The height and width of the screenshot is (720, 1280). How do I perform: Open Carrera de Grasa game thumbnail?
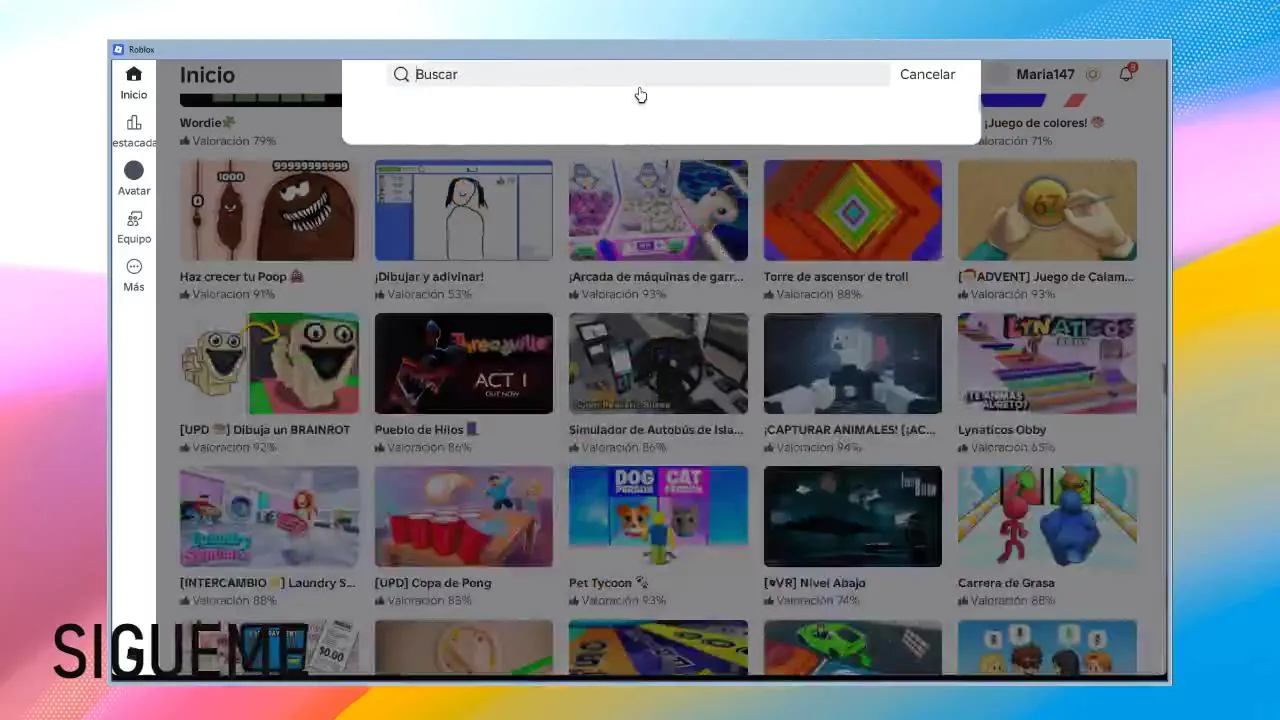pyautogui.click(x=1047, y=516)
